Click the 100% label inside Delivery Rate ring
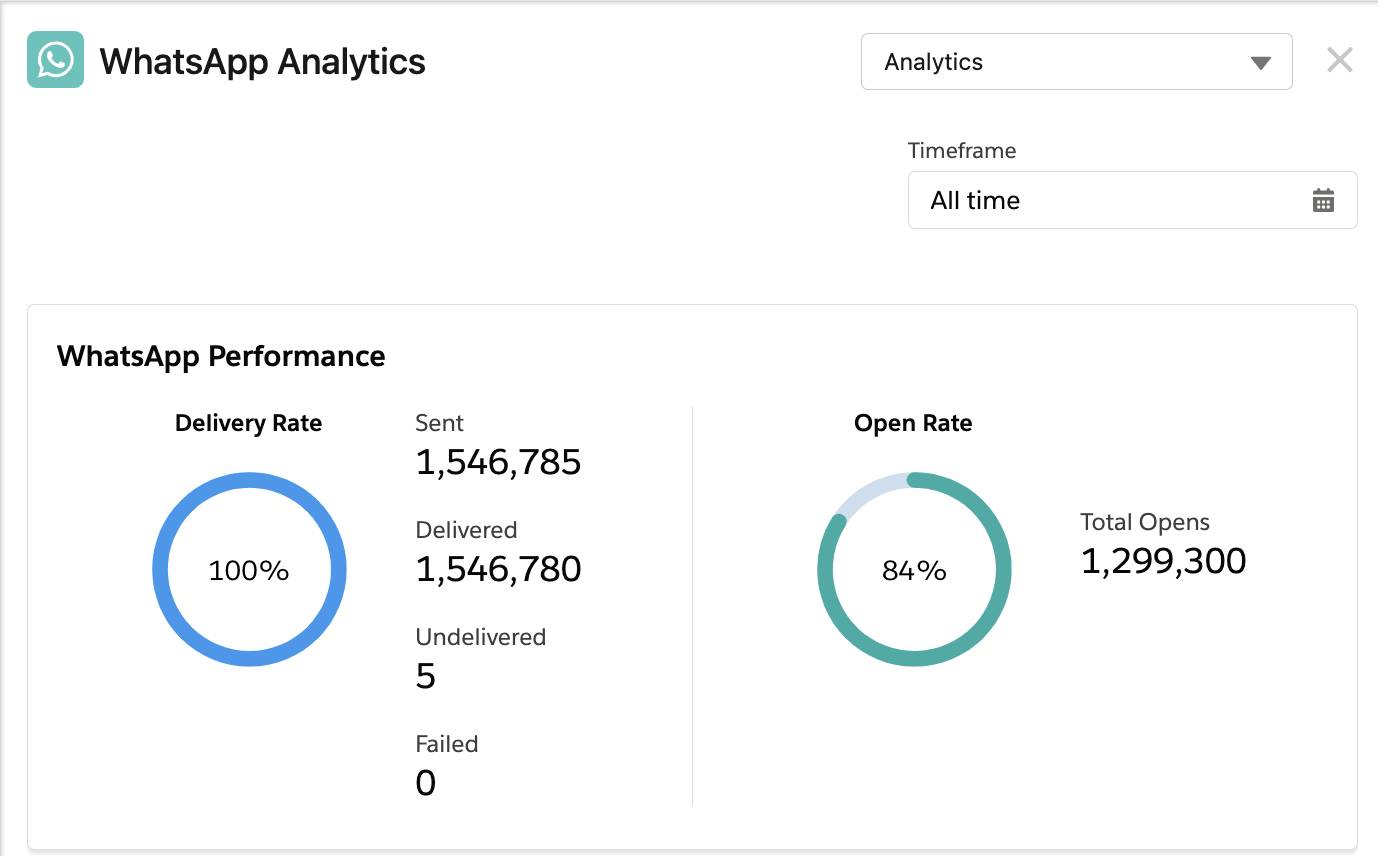This screenshot has height=856, width=1378. [249, 570]
